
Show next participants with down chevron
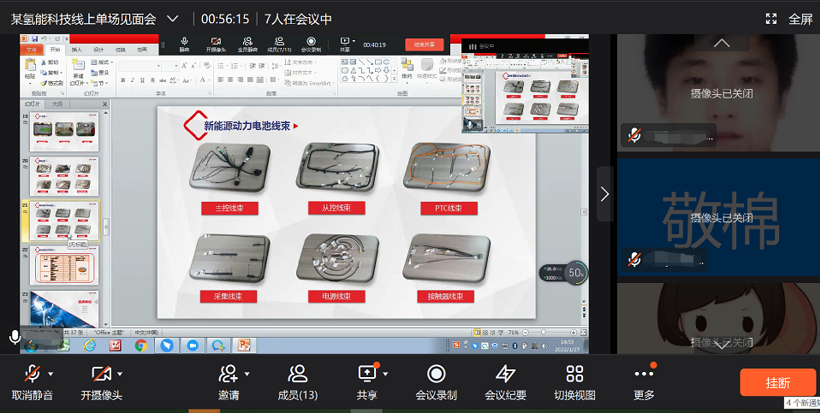722,345
